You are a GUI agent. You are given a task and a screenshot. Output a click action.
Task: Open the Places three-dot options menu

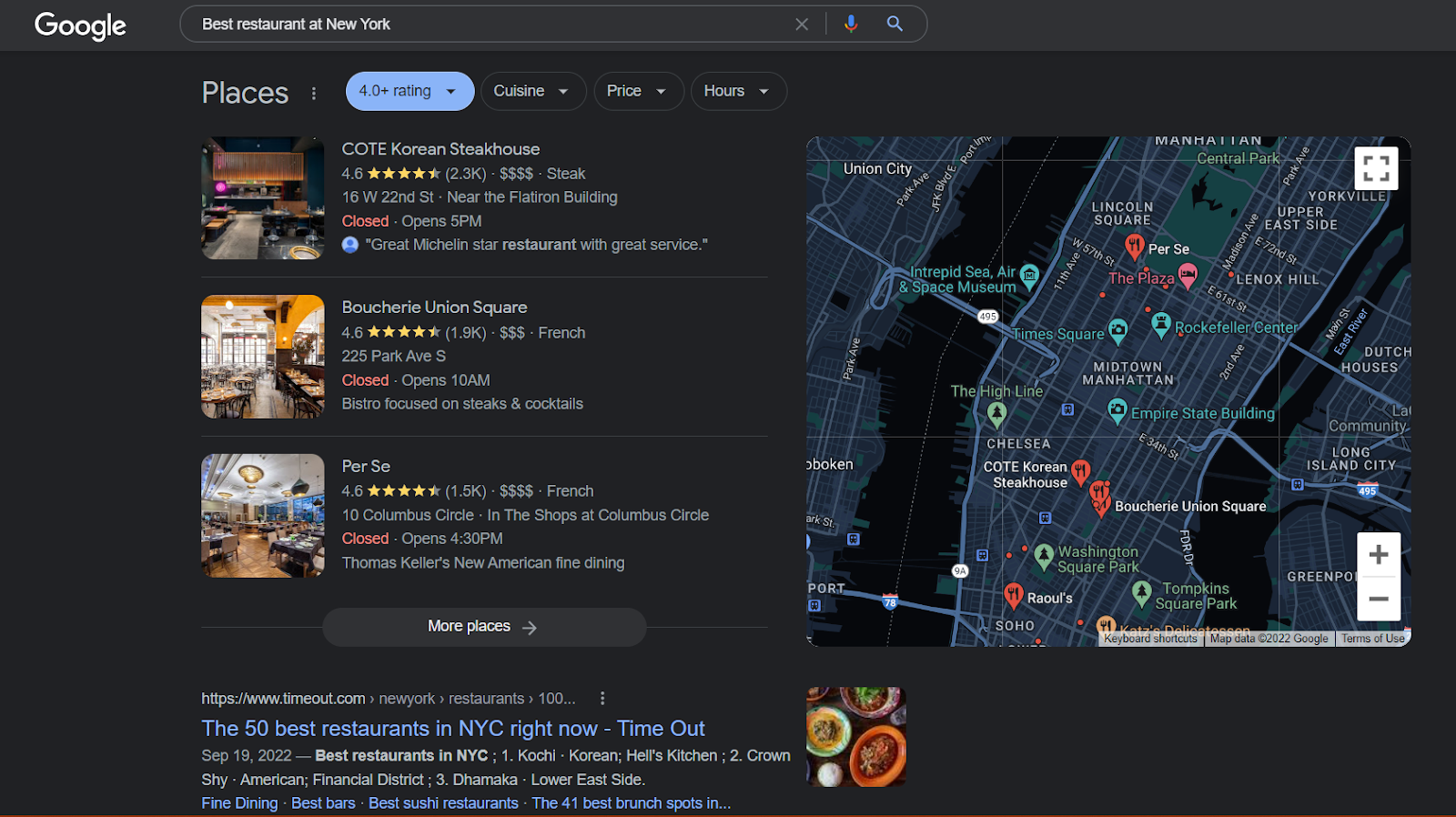point(314,93)
